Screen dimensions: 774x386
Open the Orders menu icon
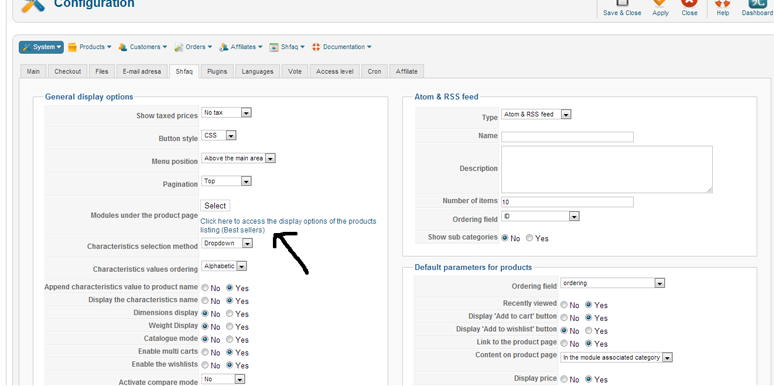179,47
